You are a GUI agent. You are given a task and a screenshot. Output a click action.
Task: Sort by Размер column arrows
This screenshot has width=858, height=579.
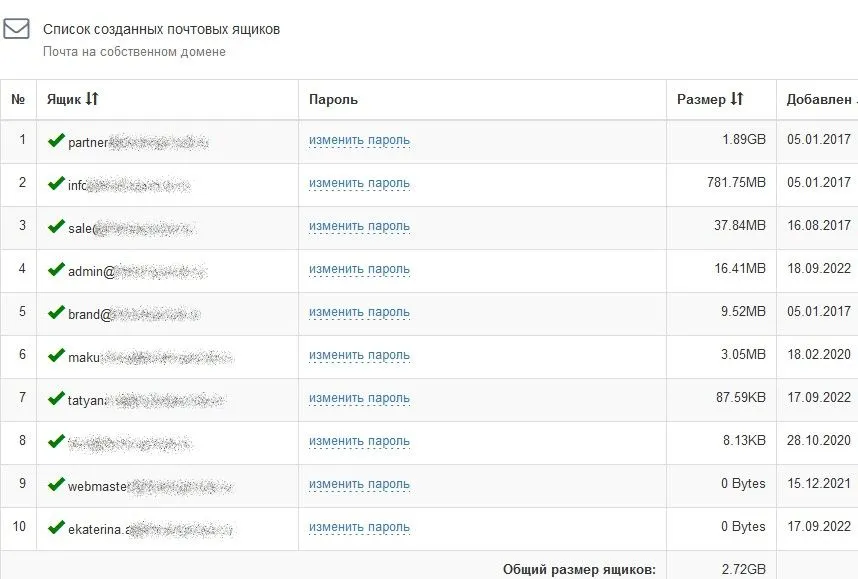[737, 99]
